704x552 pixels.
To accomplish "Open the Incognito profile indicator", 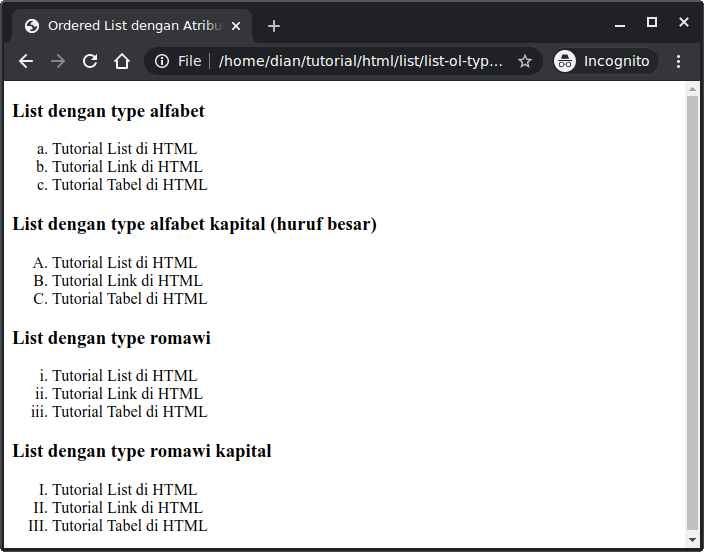I will point(605,61).
